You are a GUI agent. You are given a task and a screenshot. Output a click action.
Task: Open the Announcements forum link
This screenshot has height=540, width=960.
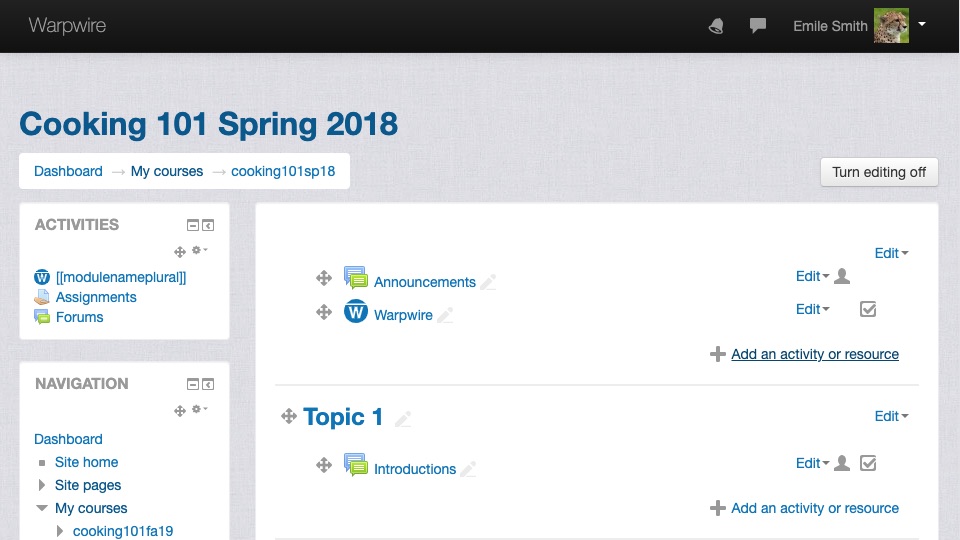tap(425, 282)
